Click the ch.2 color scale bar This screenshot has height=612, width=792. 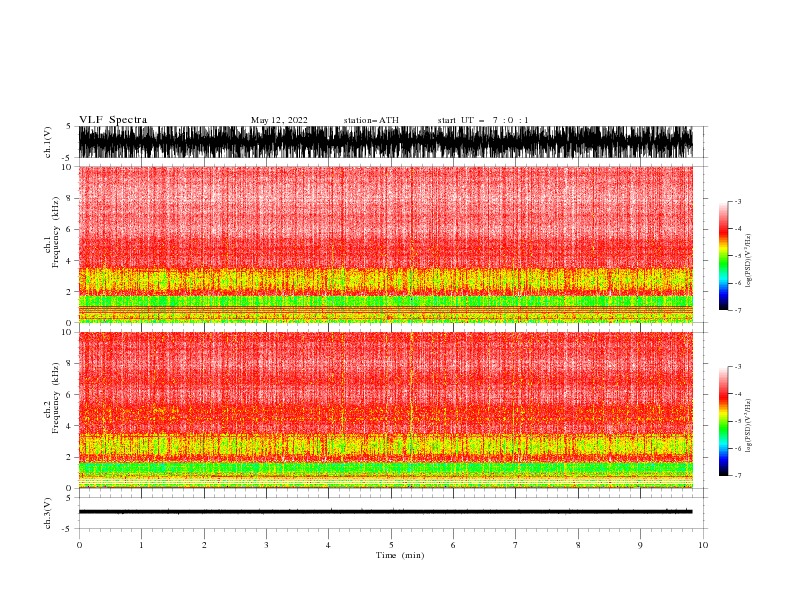pyautogui.click(x=723, y=421)
